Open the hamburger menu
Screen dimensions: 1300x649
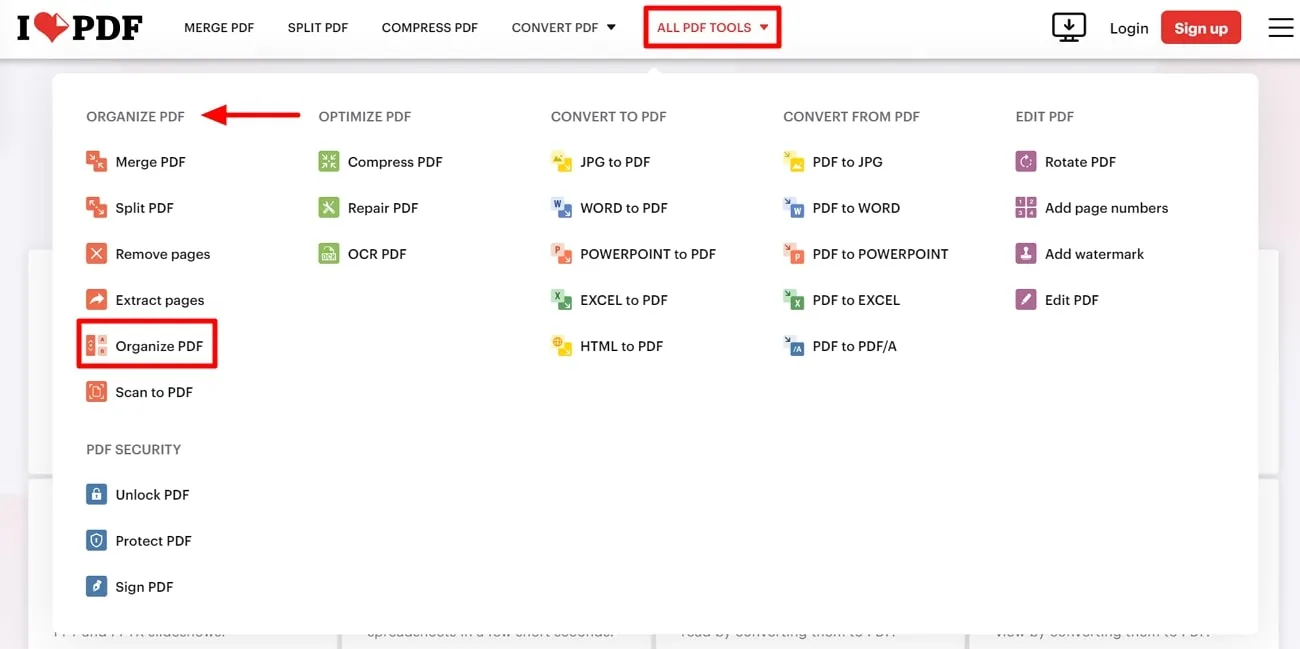(1281, 27)
